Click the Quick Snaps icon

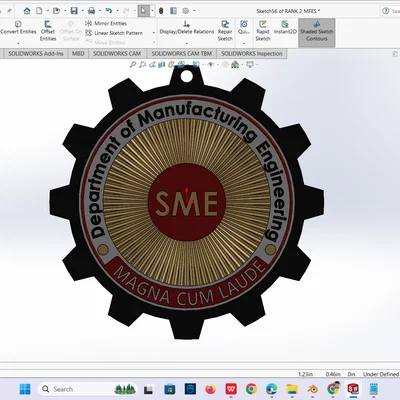244,28
